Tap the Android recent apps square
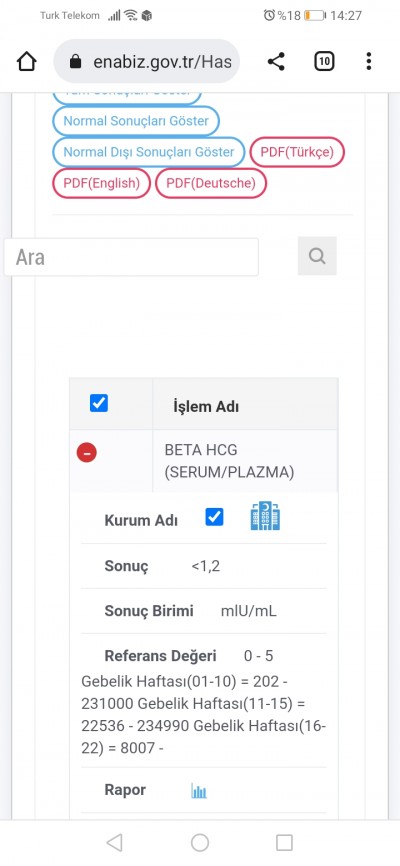 click(x=284, y=842)
